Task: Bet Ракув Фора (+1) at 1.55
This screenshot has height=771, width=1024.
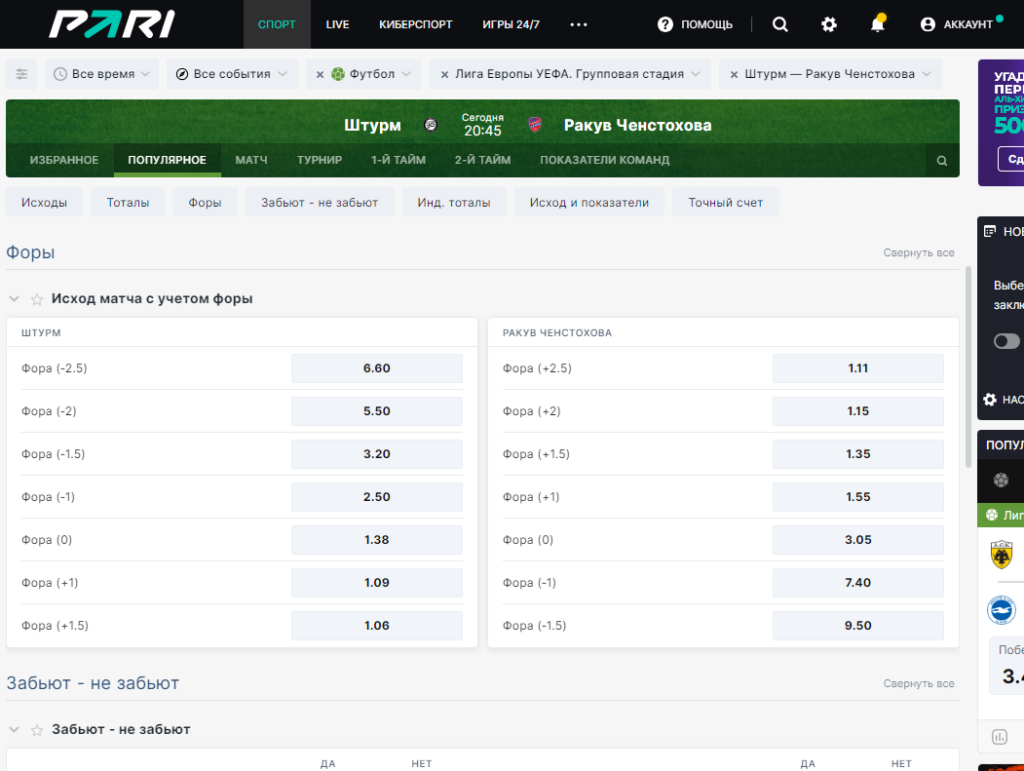Action: [x=858, y=497]
